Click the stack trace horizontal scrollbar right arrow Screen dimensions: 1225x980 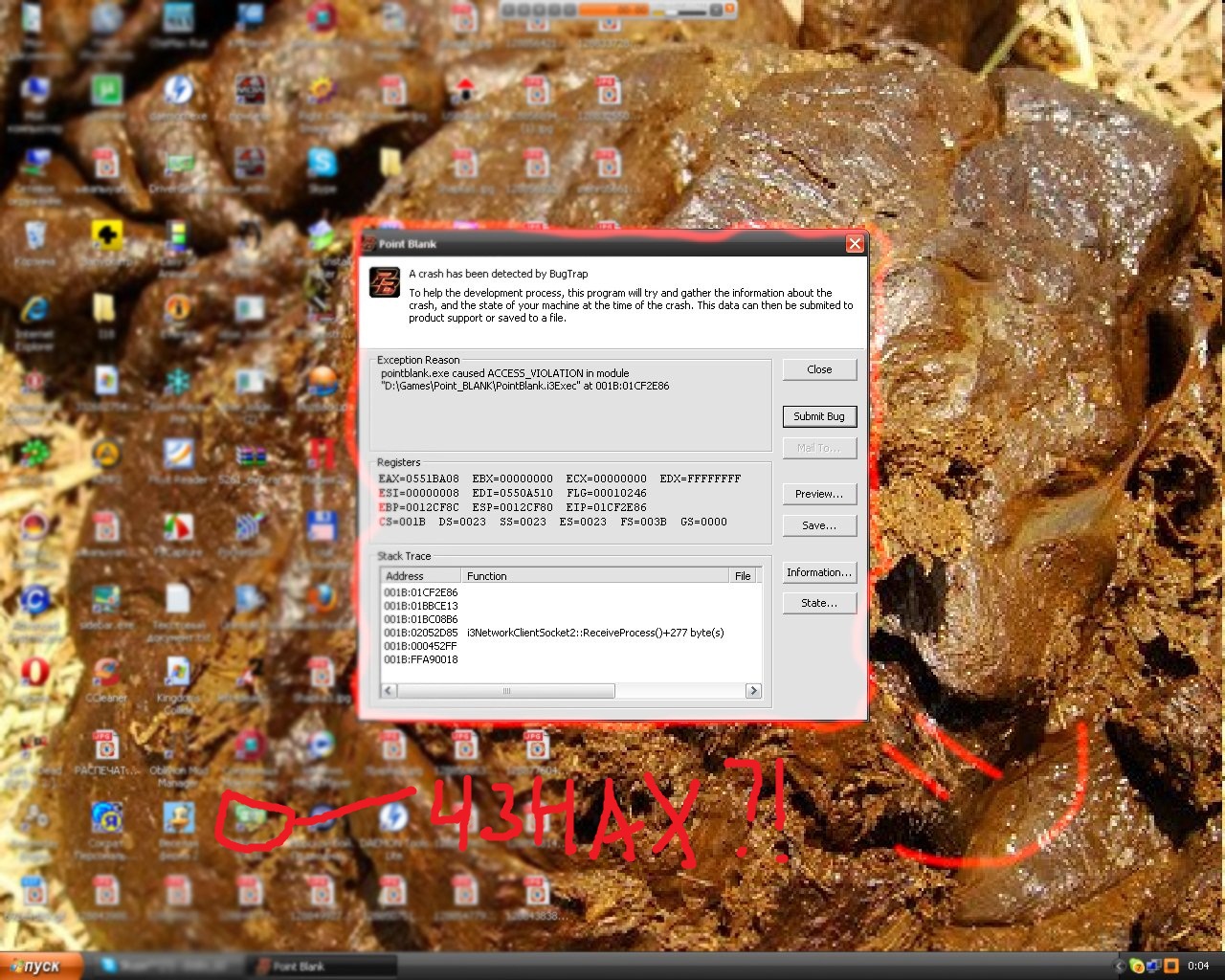[x=753, y=691]
